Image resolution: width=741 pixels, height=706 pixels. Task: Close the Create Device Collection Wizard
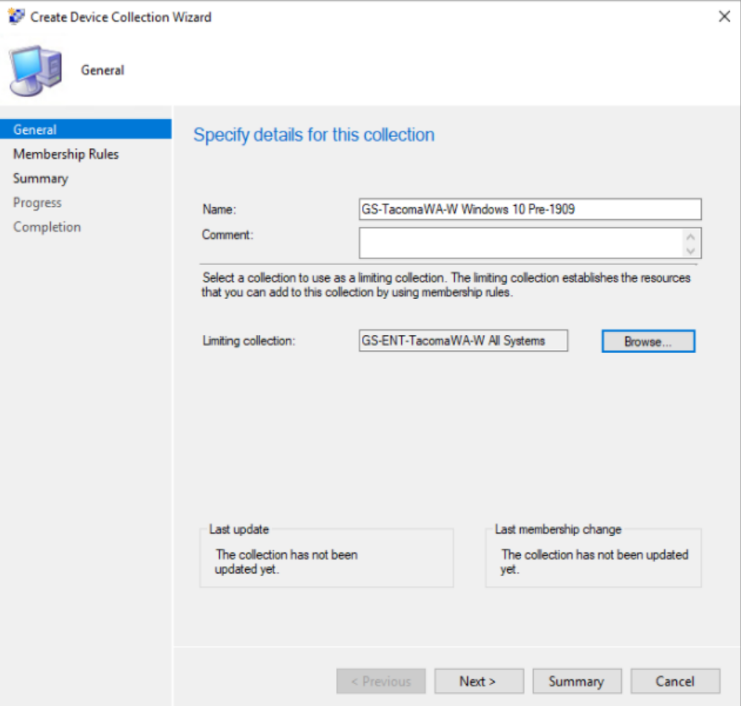tap(724, 17)
